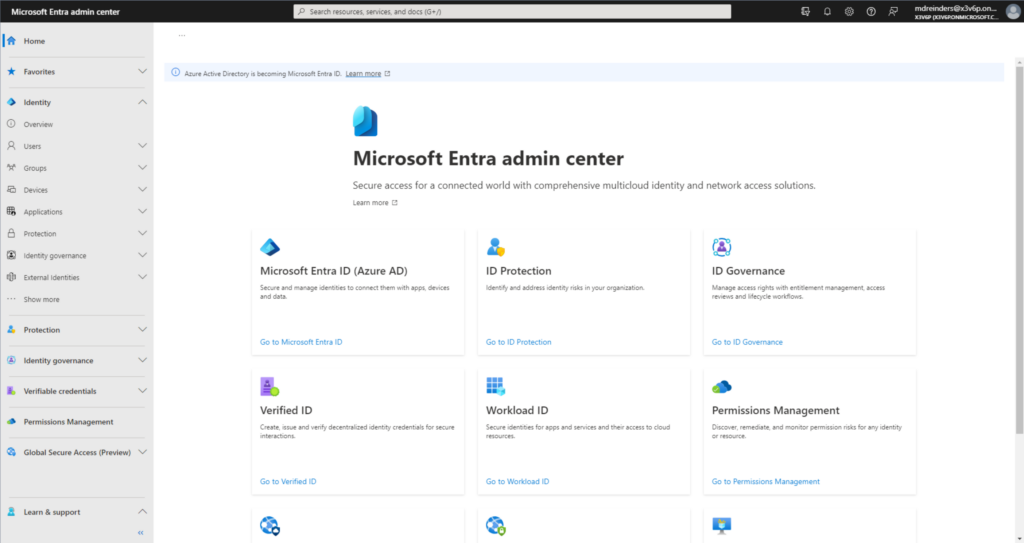Click the Workload ID card icon
The image size is (1024, 543).
coord(496,386)
